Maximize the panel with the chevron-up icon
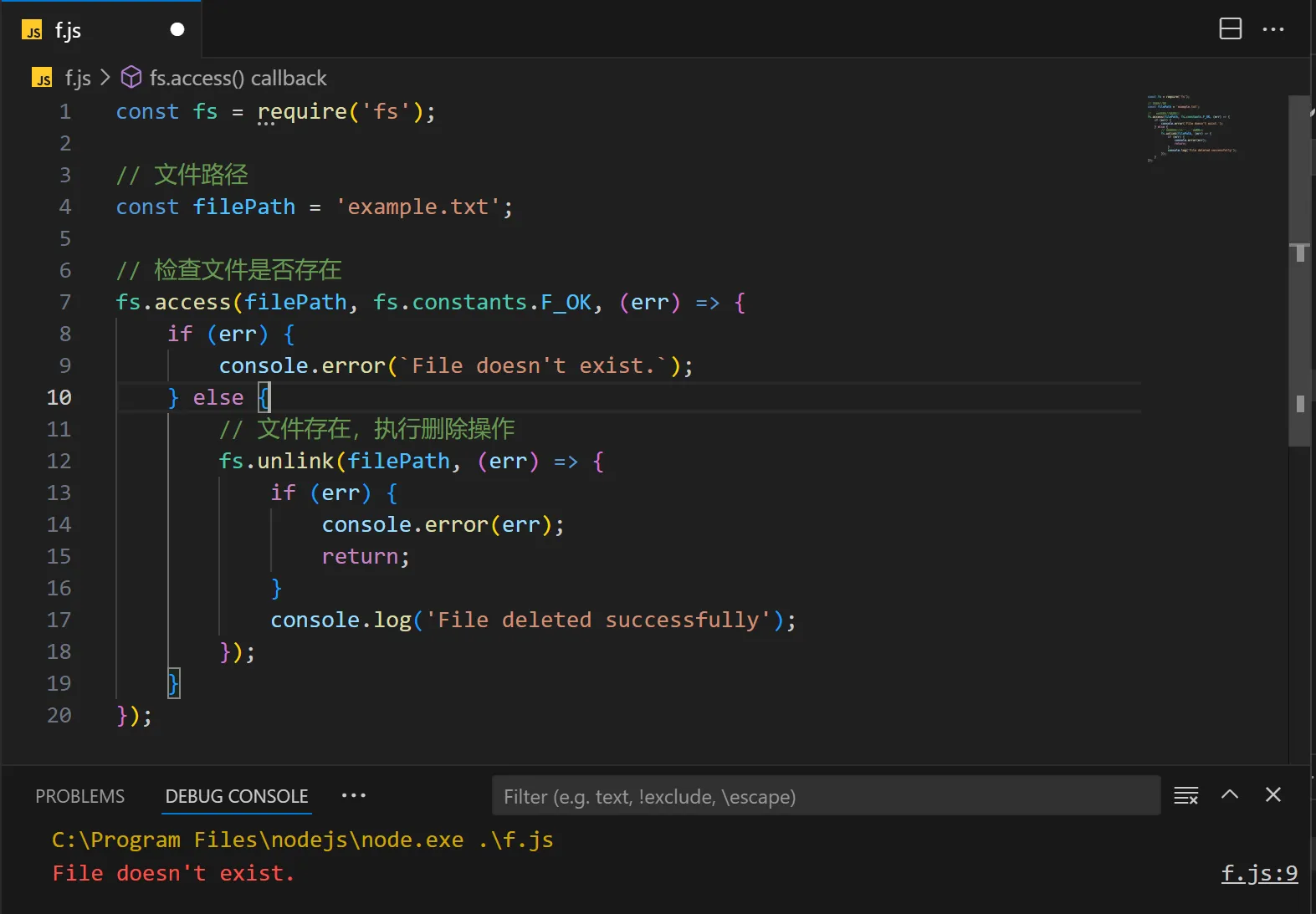Screen dimensions: 1316x914 [x=1230, y=794]
